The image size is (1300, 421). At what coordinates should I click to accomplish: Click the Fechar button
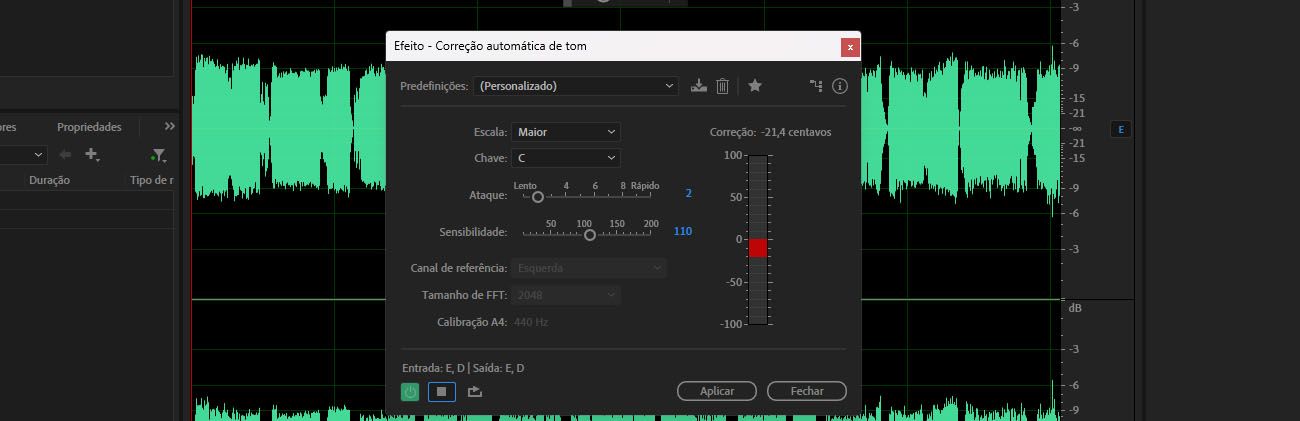pos(807,391)
